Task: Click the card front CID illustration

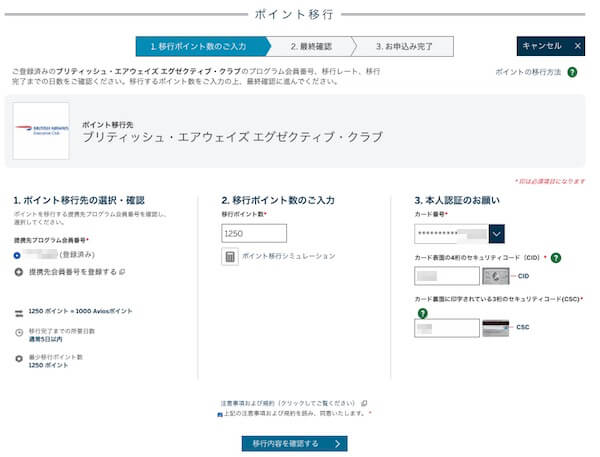Action: (x=496, y=276)
